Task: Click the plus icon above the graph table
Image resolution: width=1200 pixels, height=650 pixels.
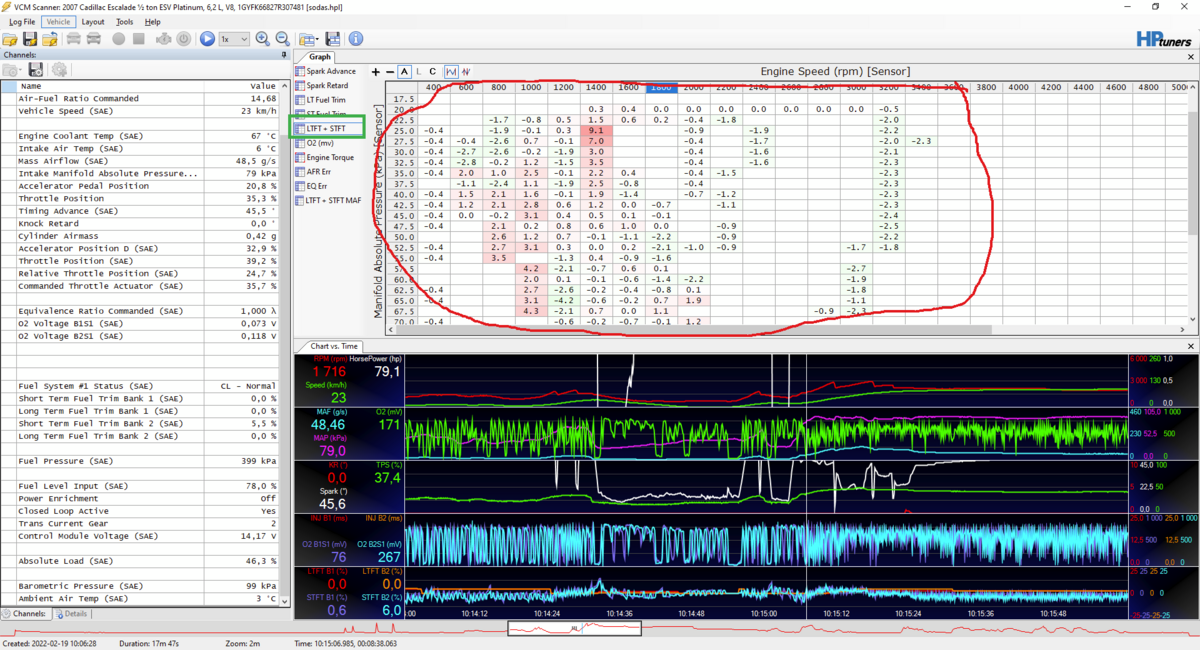Action: (x=376, y=72)
